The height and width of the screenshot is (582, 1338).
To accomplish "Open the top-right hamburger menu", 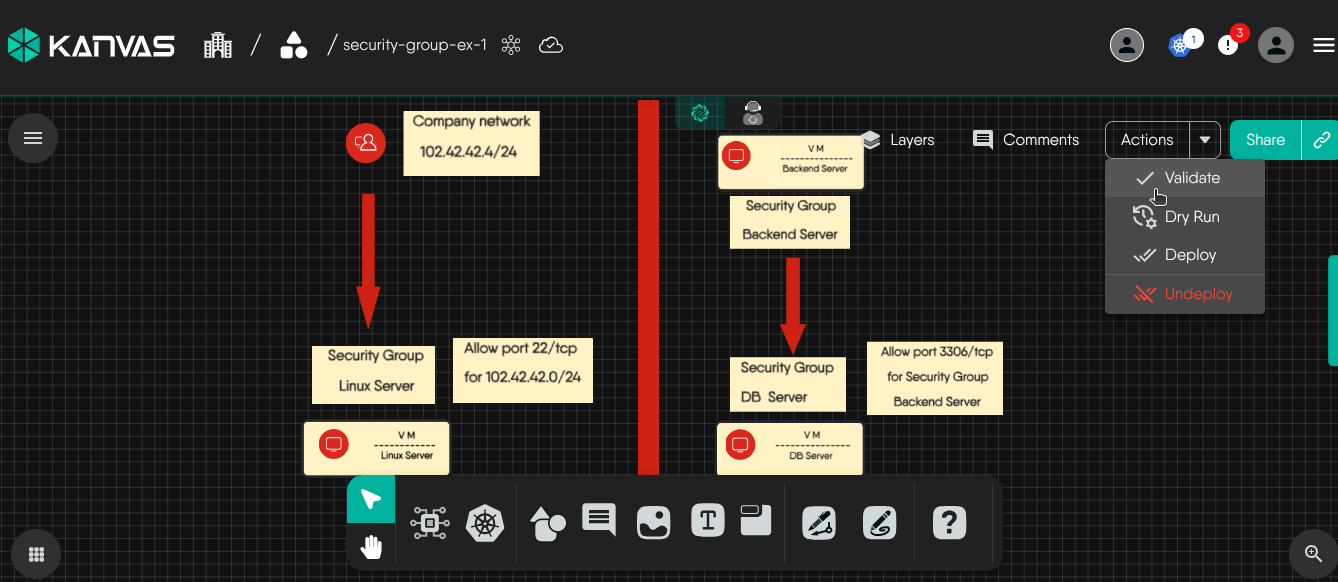I will coord(1323,45).
